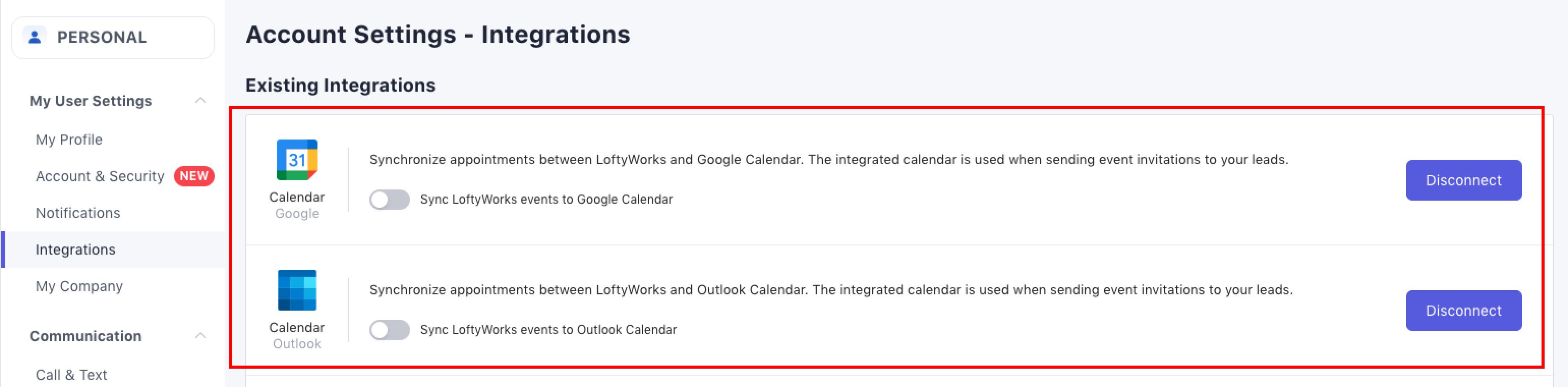Open My Company settings

click(x=79, y=286)
